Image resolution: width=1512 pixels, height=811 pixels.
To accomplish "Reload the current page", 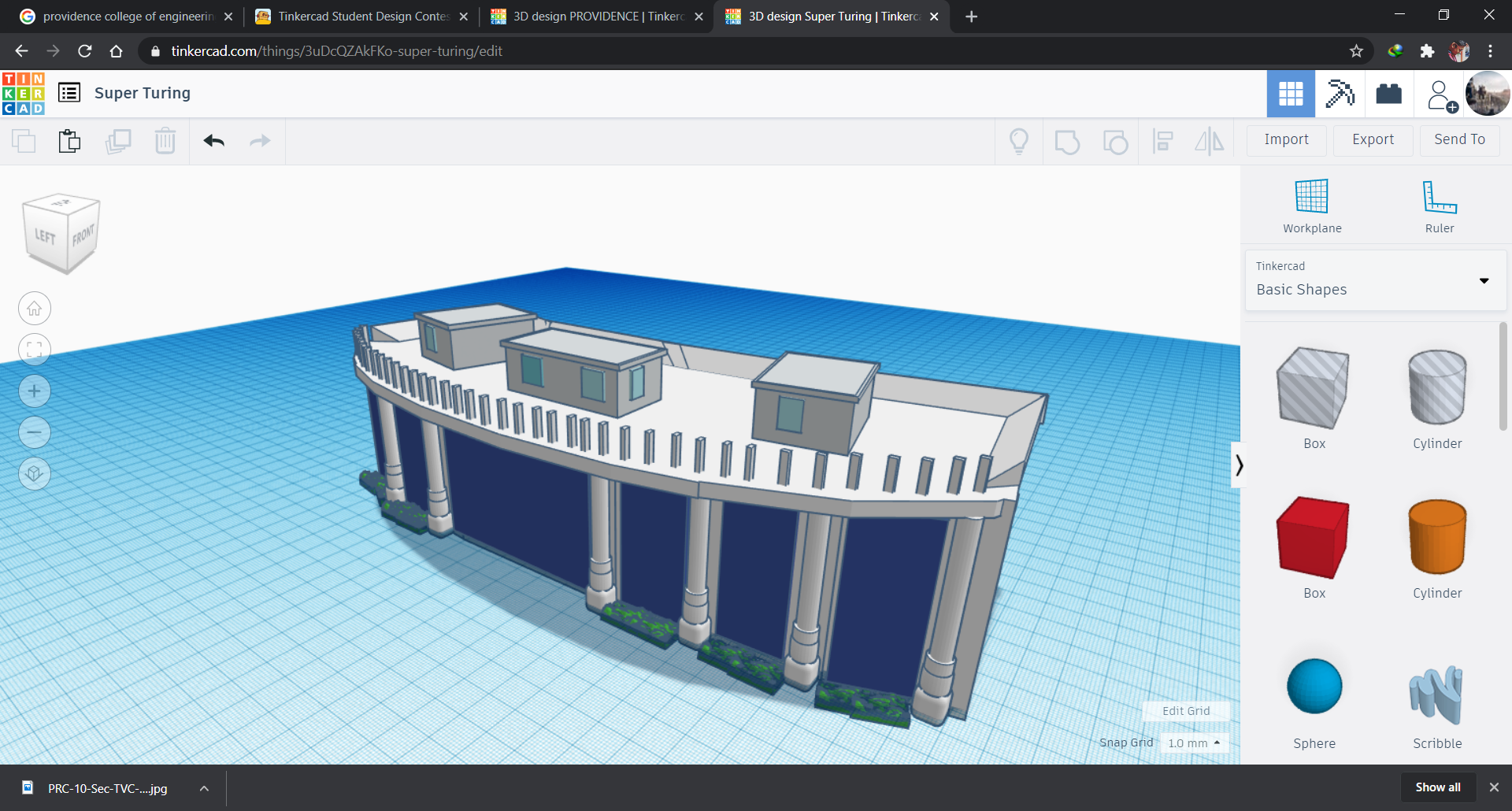I will tap(85, 51).
